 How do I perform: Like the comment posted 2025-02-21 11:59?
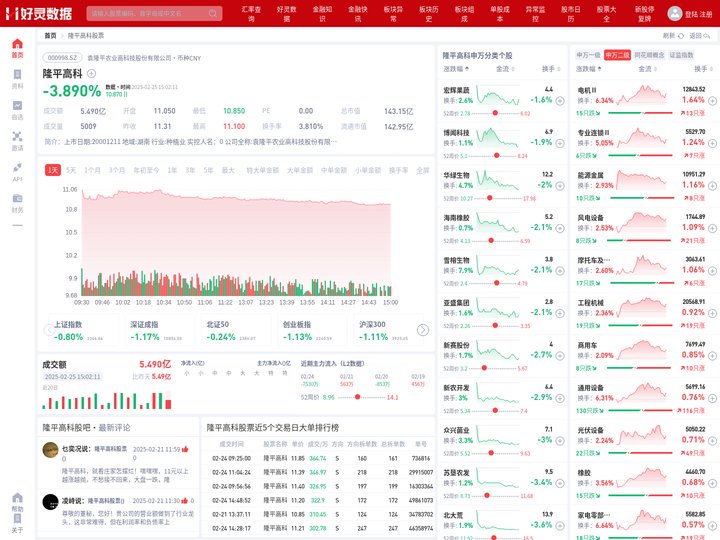point(185,449)
